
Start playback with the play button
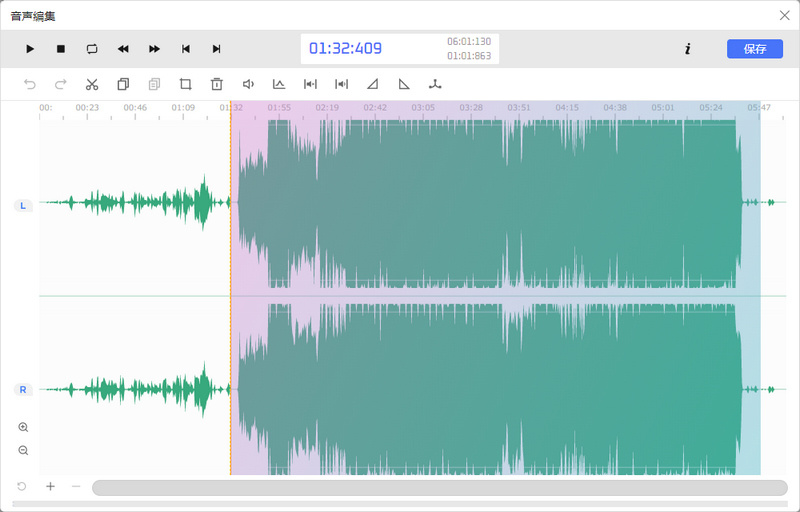click(30, 49)
